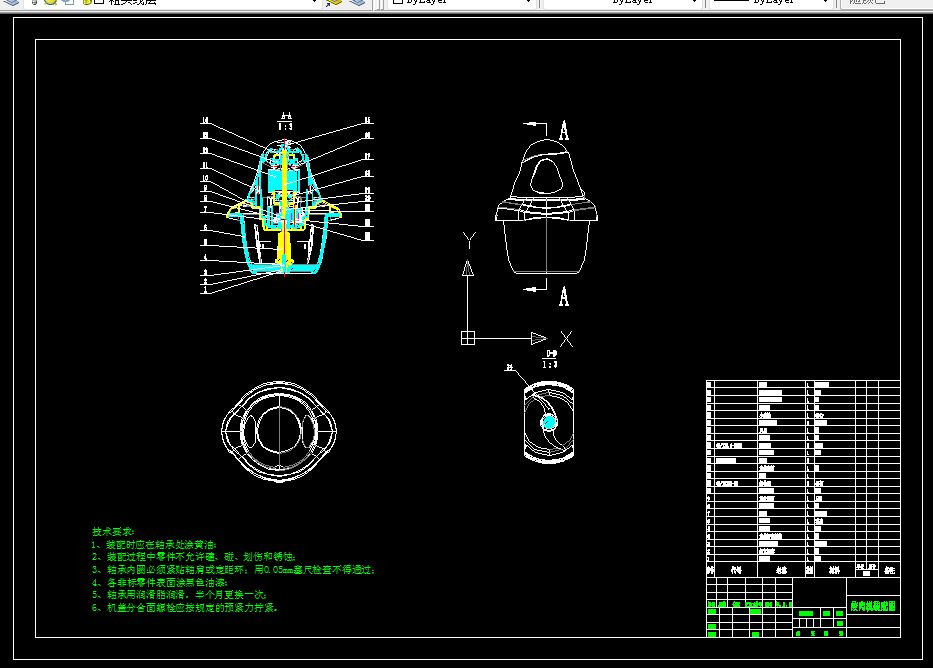Select requirement line 3 mentioning 0.05mm塞尺
The width and height of the screenshot is (933, 668).
233,570
